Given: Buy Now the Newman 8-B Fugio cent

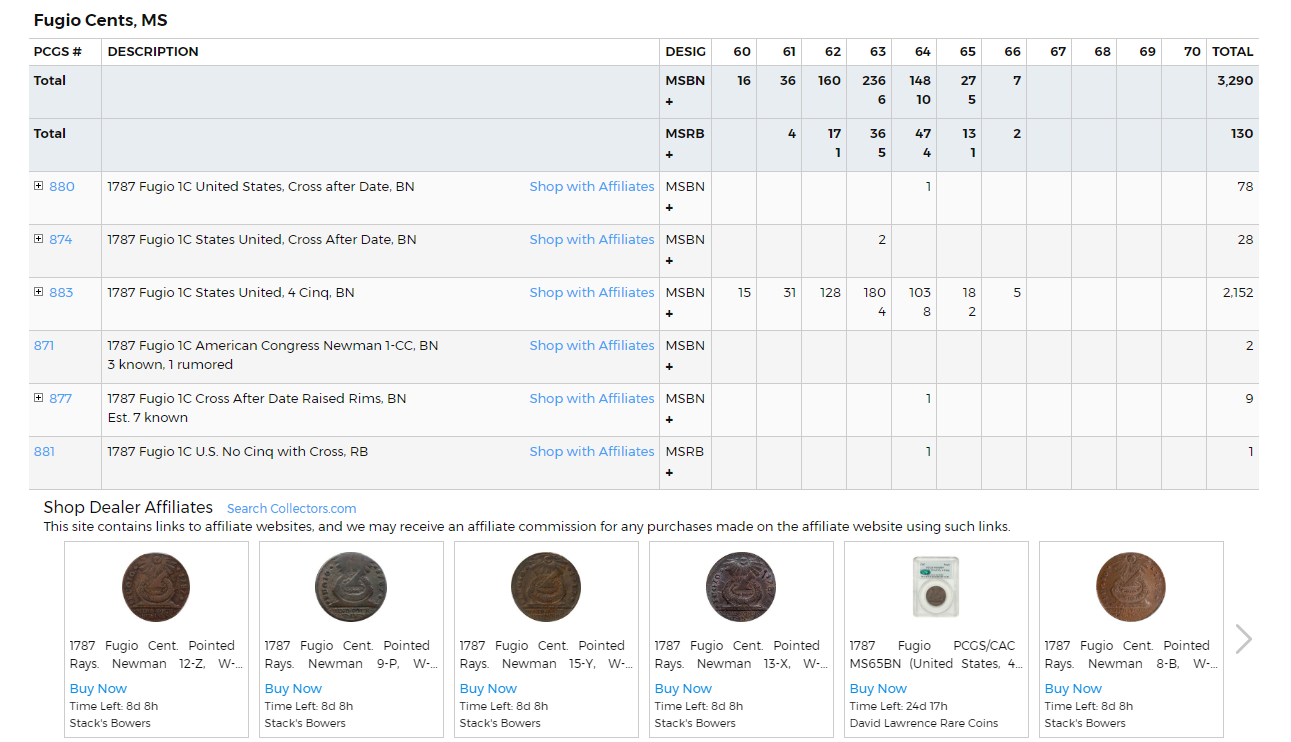Looking at the screenshot, I should click(x=1073, y=689).
